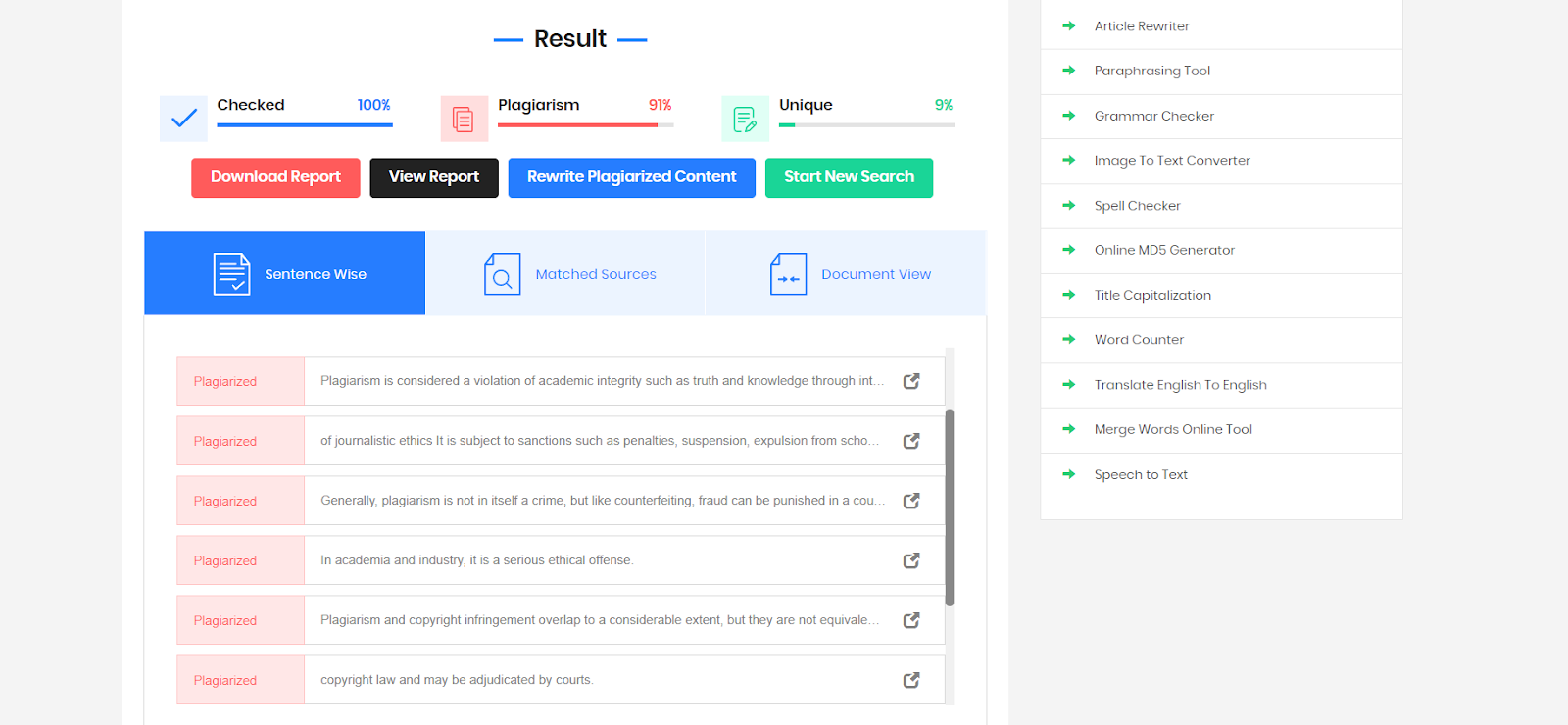
Task: Click the results list vertical scrollbar
Action: [949, 507]
